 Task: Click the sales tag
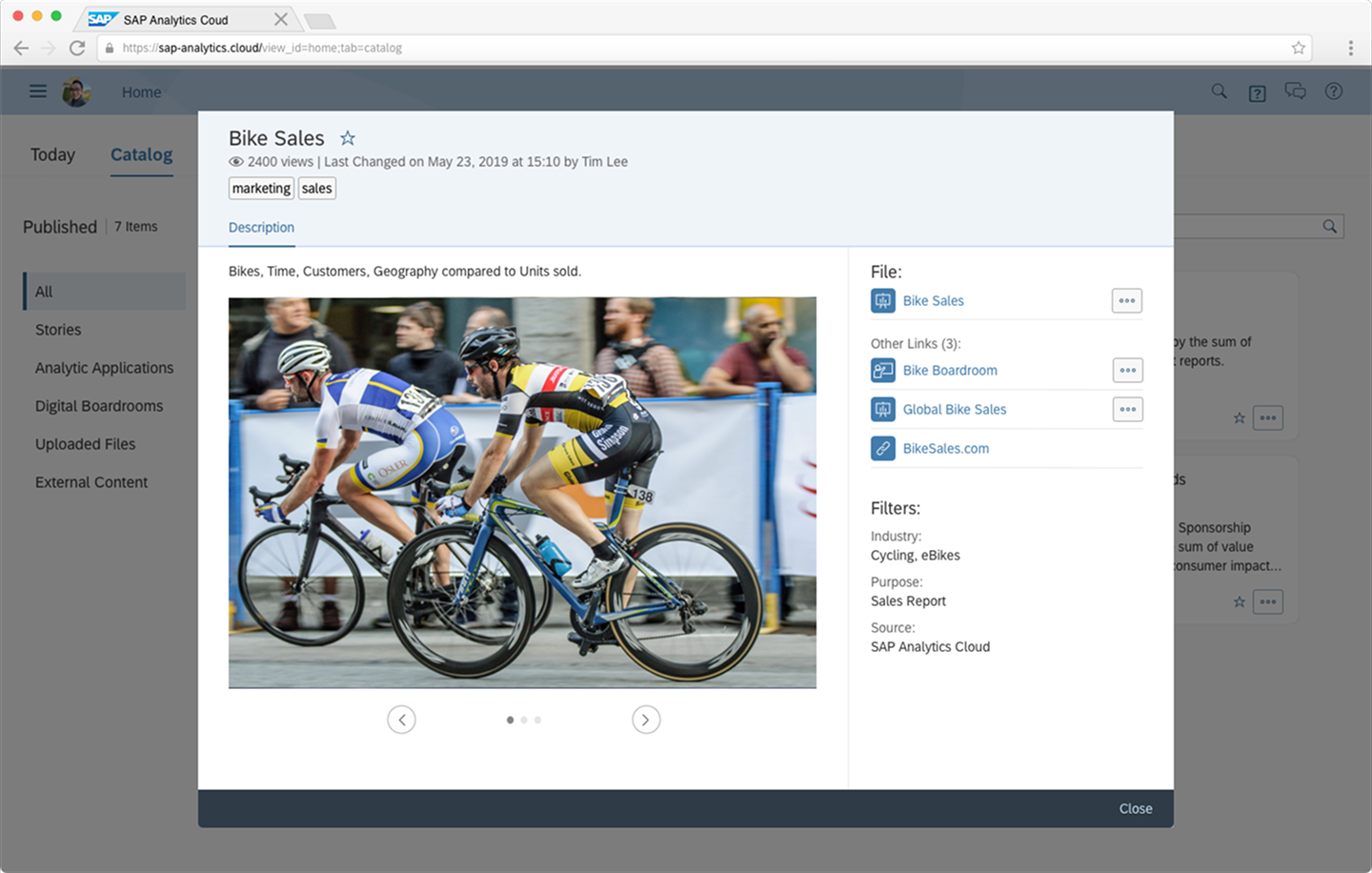tap(317, 189)
